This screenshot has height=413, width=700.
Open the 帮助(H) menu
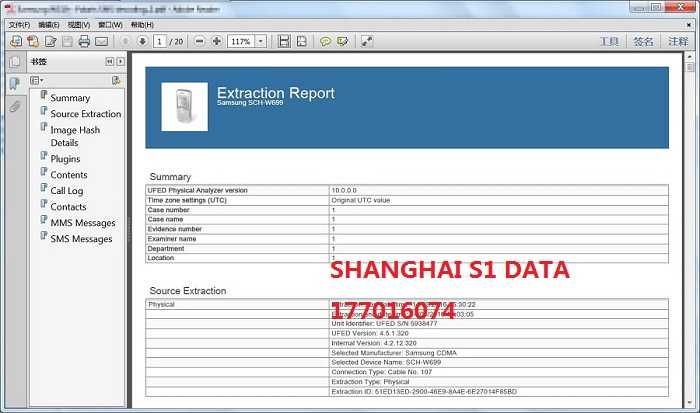coord(142,25)
